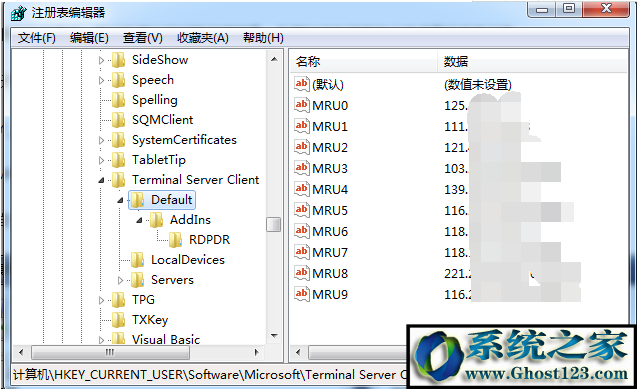Click tree pane scroll left arrow
Image resolution: width=637 pixels, height=389 pixels.
pyautogui.click(x=21, y=352)
